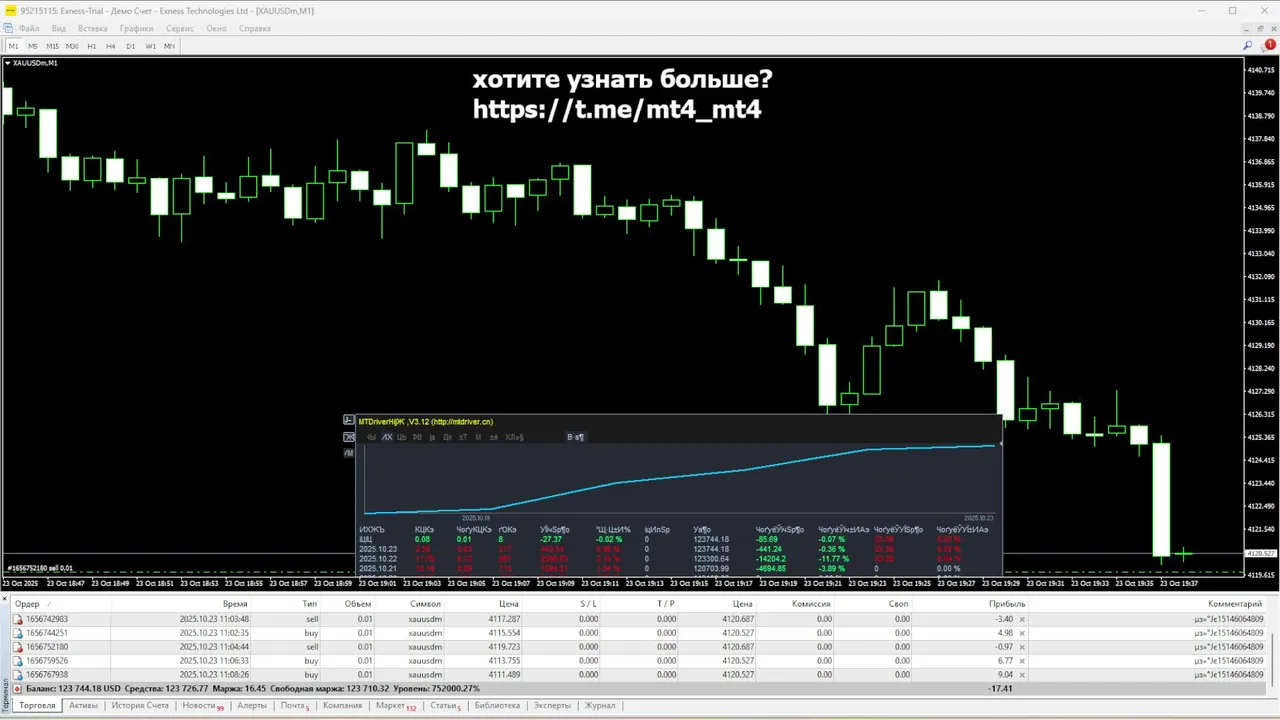The width and height of the screenshot is (1280, 720).
Task: Switch chart to the MN timeframe
Action: click(x=169, y=46)
